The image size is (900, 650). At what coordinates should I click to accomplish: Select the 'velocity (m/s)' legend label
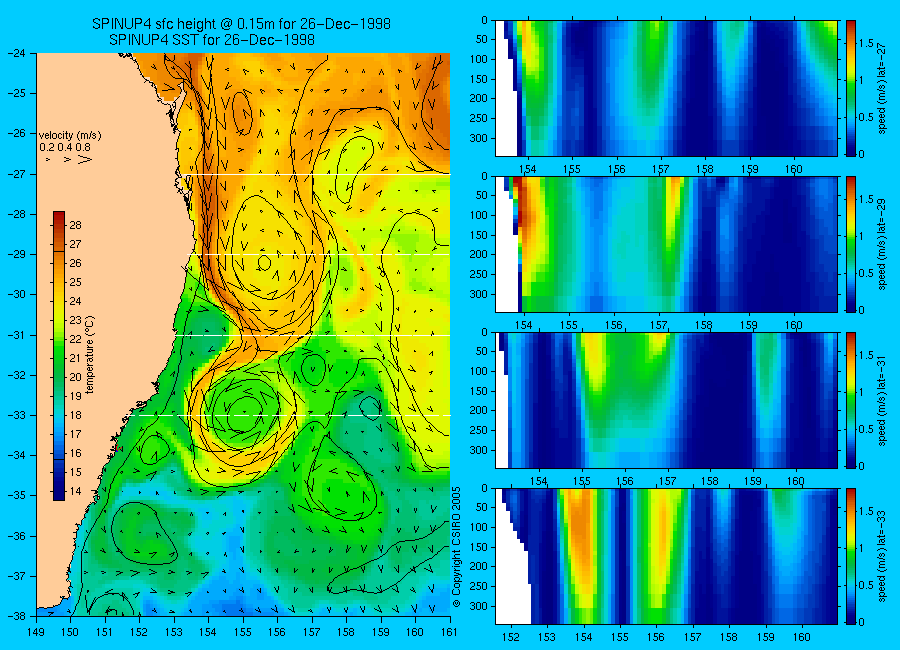pos(70,136)
